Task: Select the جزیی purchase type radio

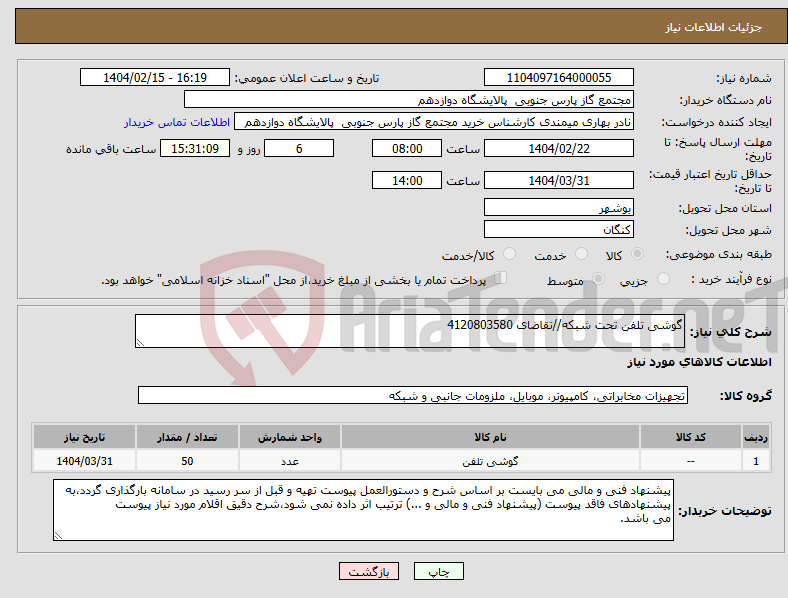Action: (x=663, y=278)
